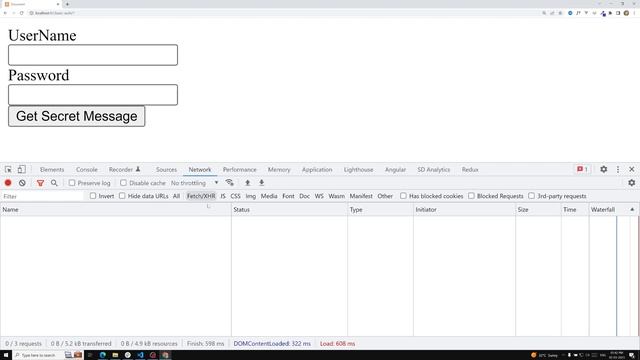This screenshot has width=640, height=360.
Task: Open the Redux tab
Action: pos(470,169)
